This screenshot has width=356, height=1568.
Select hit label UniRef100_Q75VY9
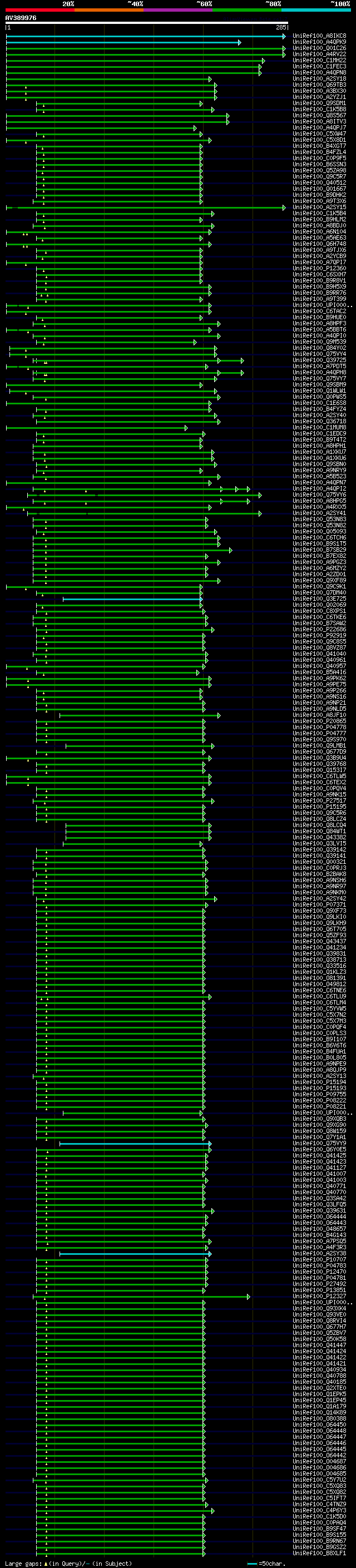319,1144
